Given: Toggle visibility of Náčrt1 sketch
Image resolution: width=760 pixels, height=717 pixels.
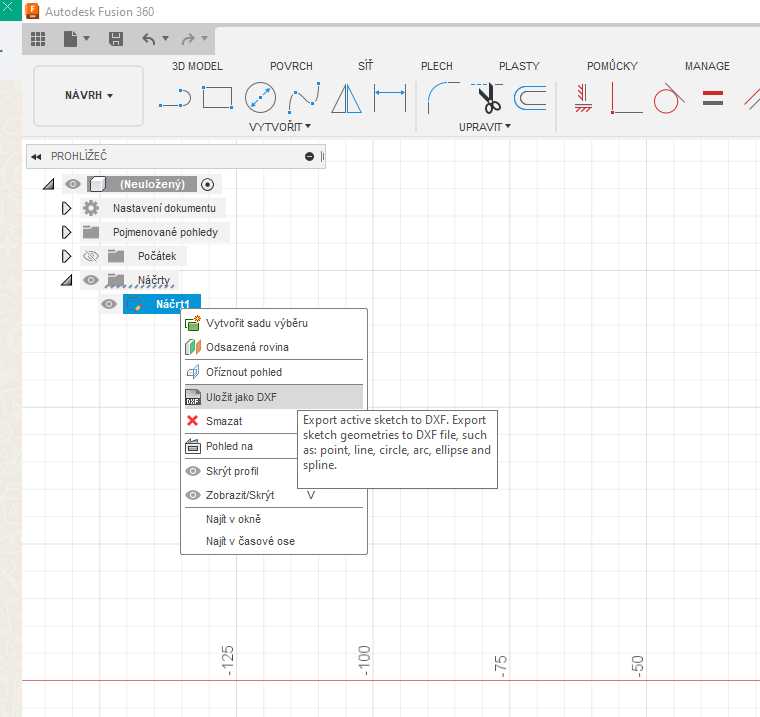Looking at the screenshot, I should [109, 304].
